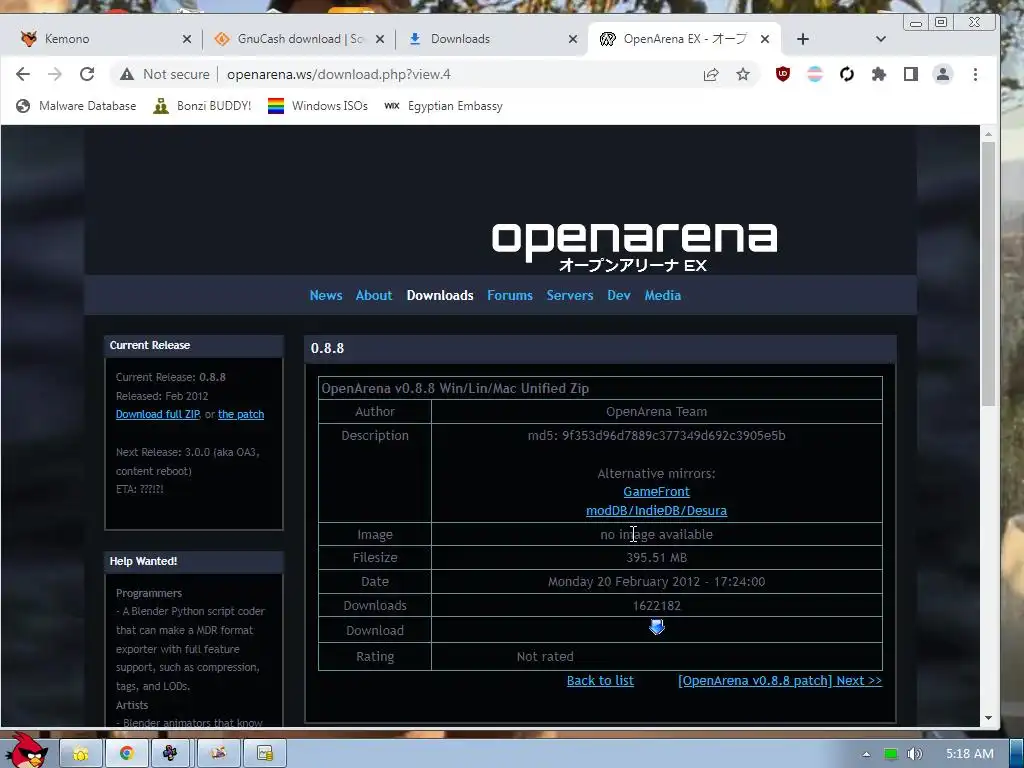Open Windows ISOs bookmark
The height and width of the screenshot is (768, 1024).
(317, 106)
